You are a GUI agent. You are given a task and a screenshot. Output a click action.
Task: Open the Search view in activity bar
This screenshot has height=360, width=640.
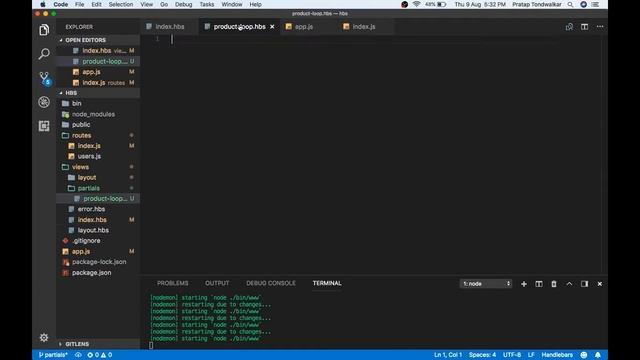(x=44, y=54)
